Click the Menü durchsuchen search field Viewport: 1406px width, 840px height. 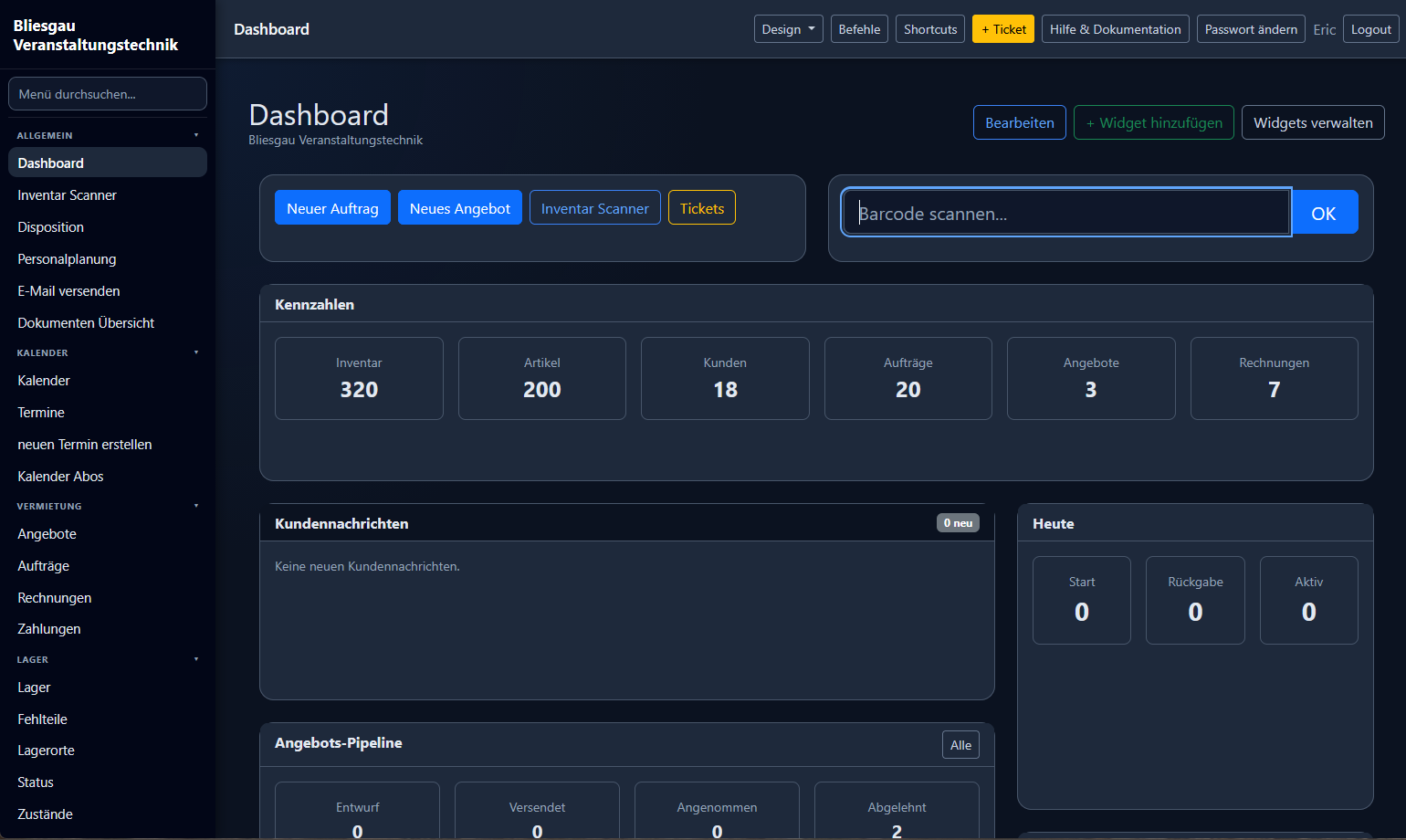pos(108,94)
